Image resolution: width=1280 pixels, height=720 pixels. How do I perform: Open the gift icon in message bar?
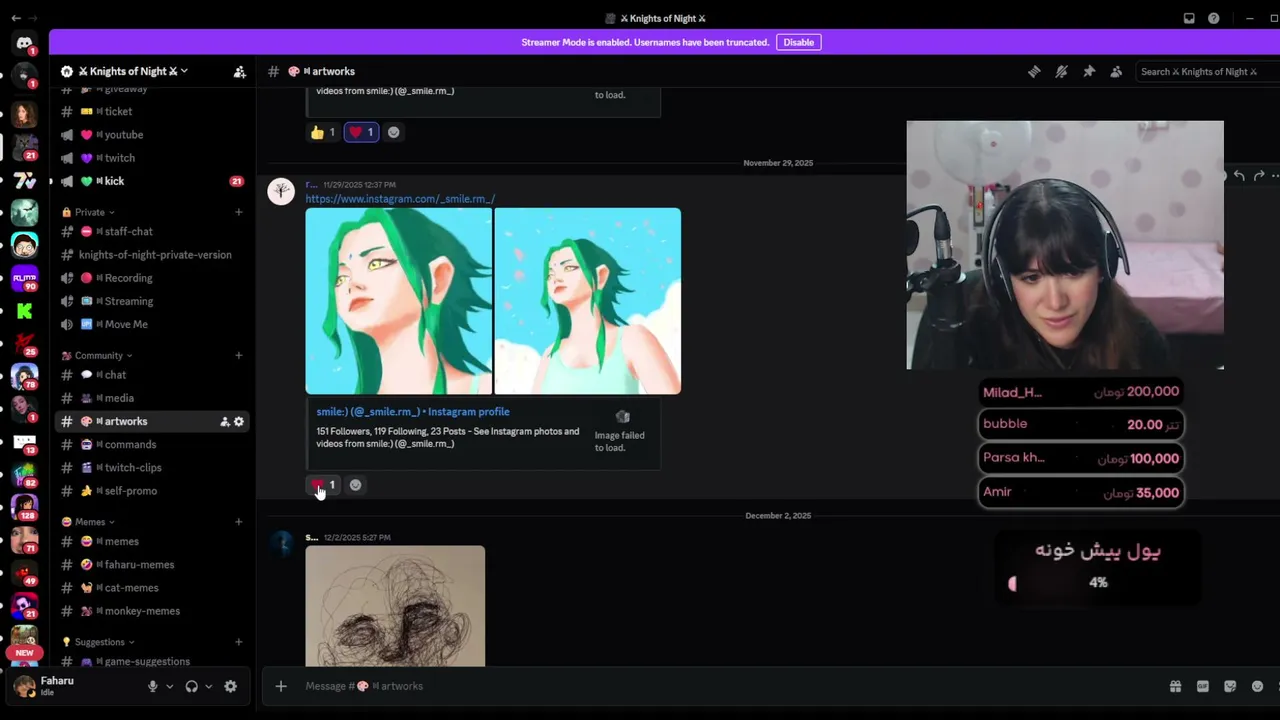click(x=1175, y=686)
